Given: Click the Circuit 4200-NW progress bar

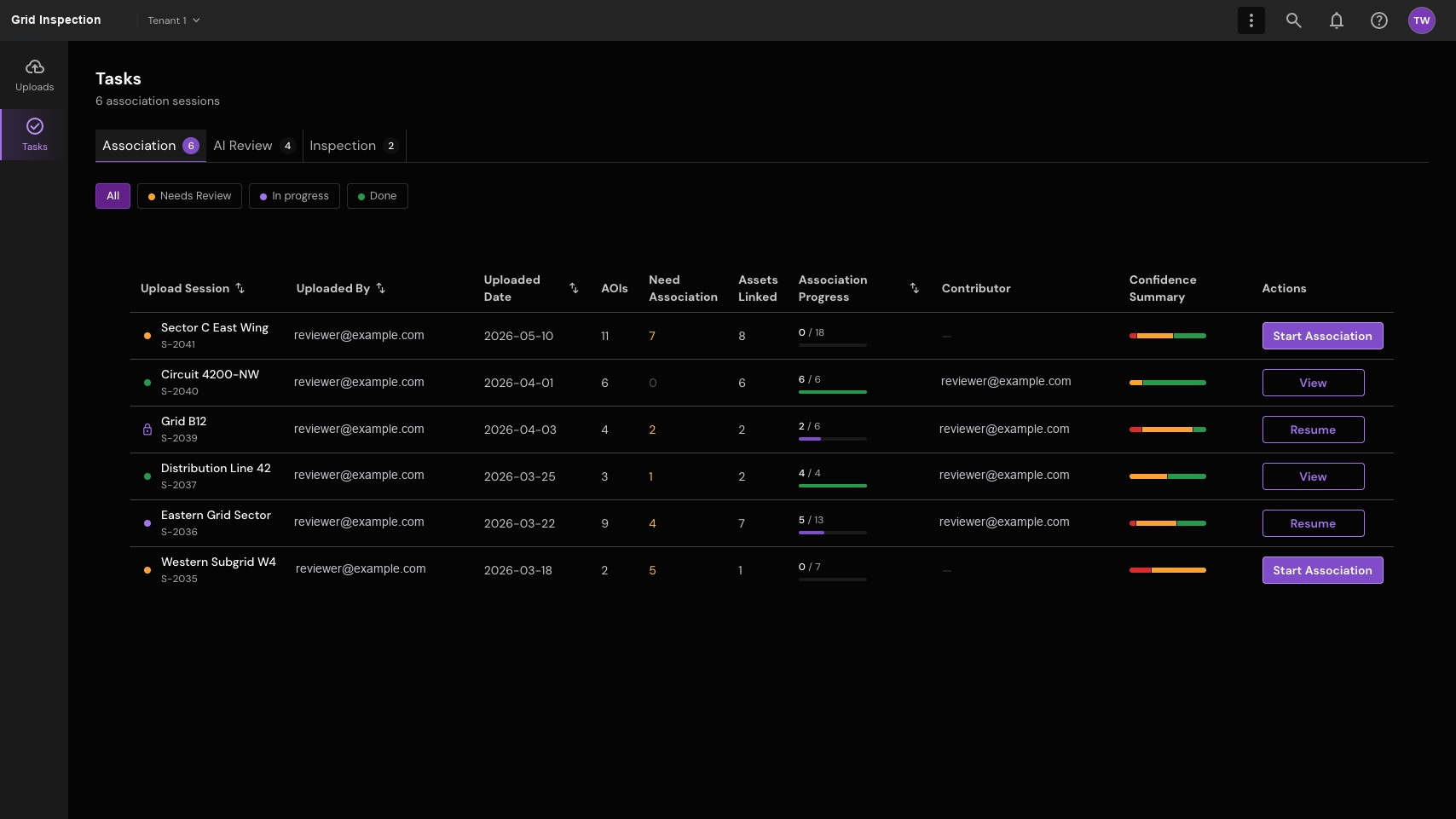Looking at the screenshot, I should pyautogui.click(x=833, y=392).
